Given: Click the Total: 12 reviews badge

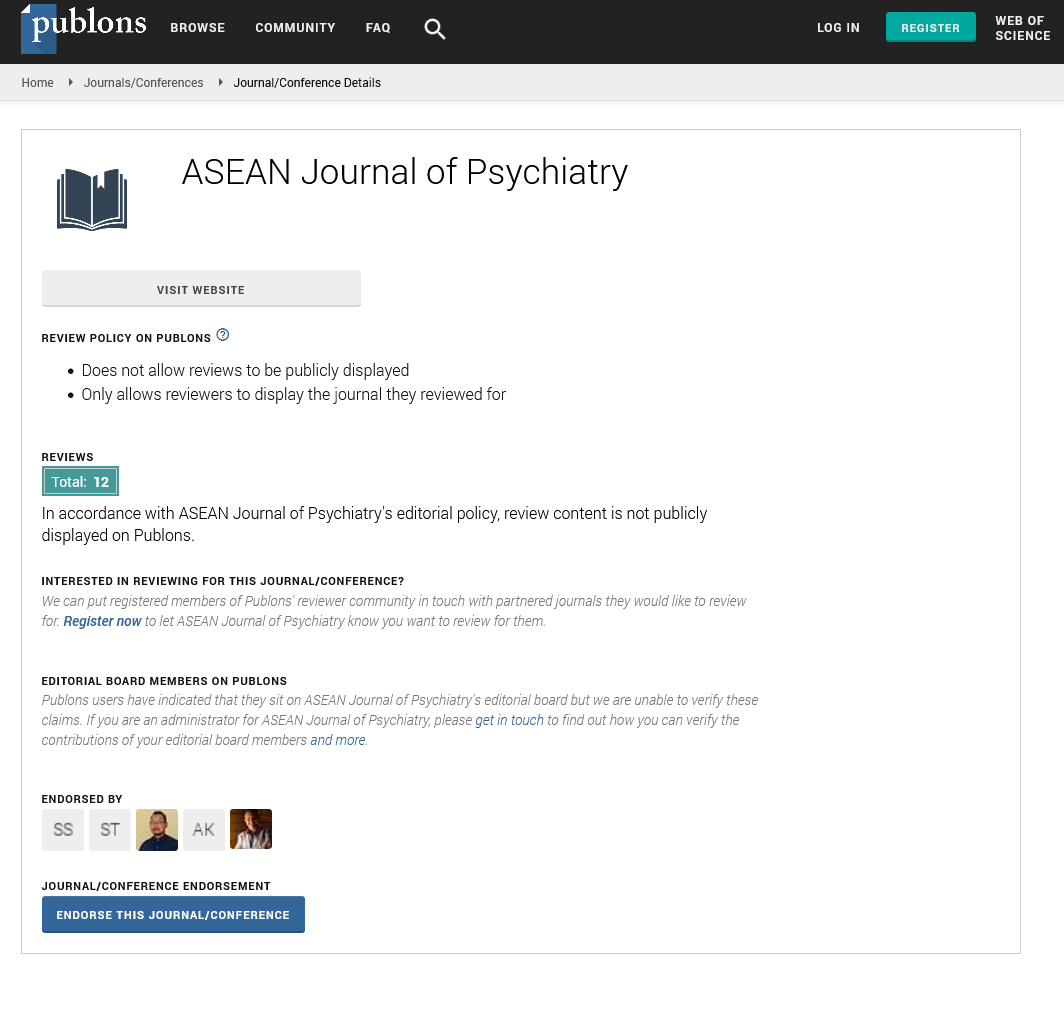Looking at the screenshot, I should [x=80, y=482].
